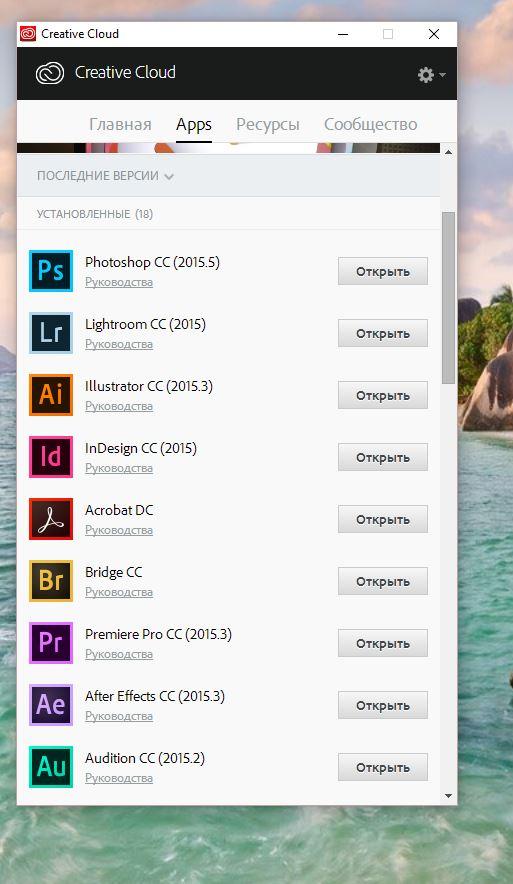Image resolution: width=513 pixels, height=884 pixels.
Task: Click the Photoshop CC (2015.5) name
Action: (x=152, y=262)
